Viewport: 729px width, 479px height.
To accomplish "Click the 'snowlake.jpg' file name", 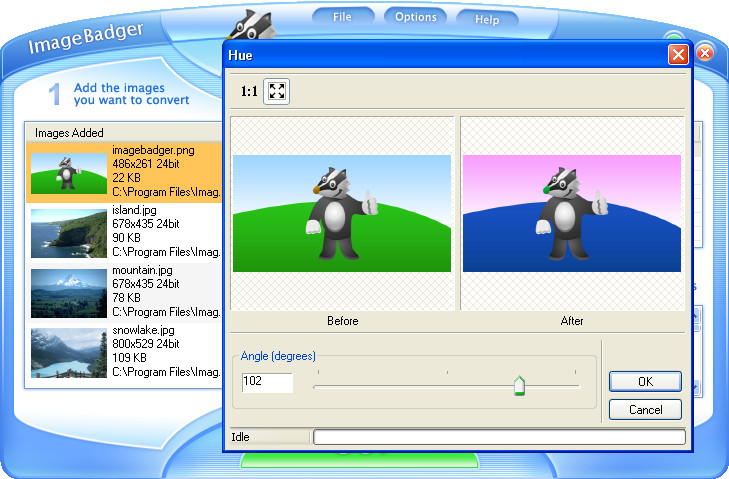I will [143, 330].
